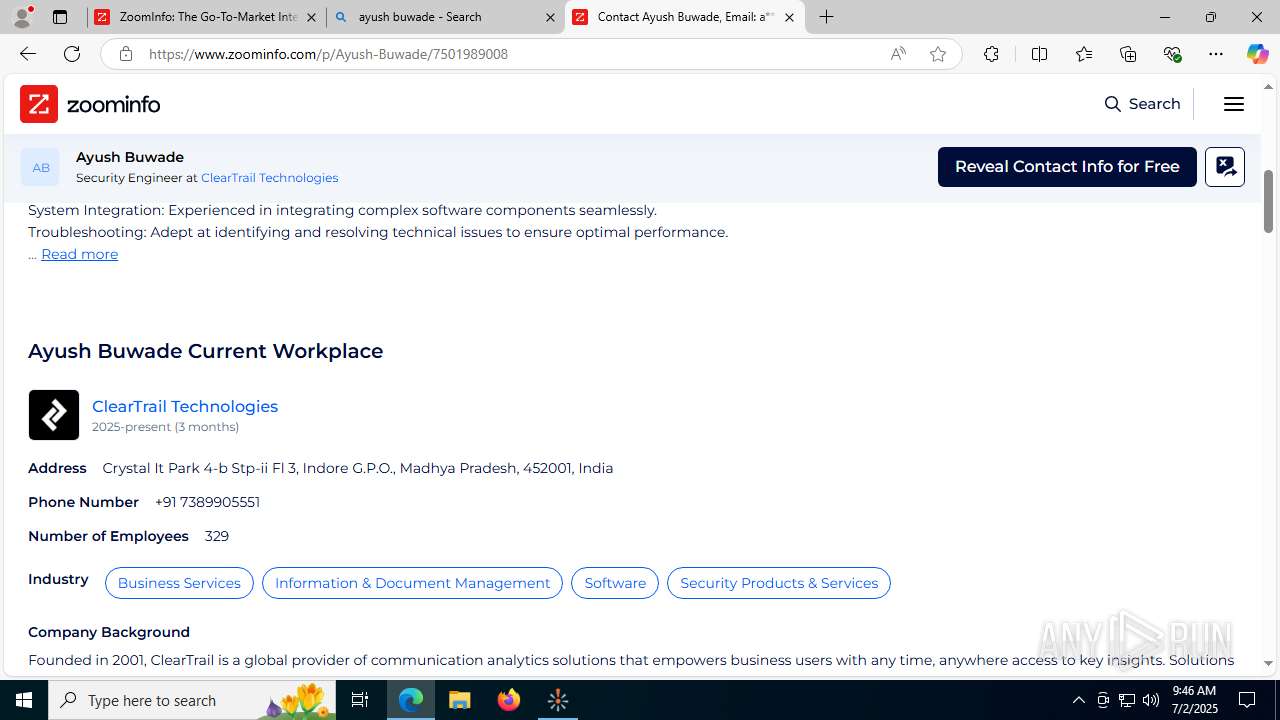Click the phone number +91 7389905551
This screenshot has width=1280, height=720.
click(x=207, y=502)
